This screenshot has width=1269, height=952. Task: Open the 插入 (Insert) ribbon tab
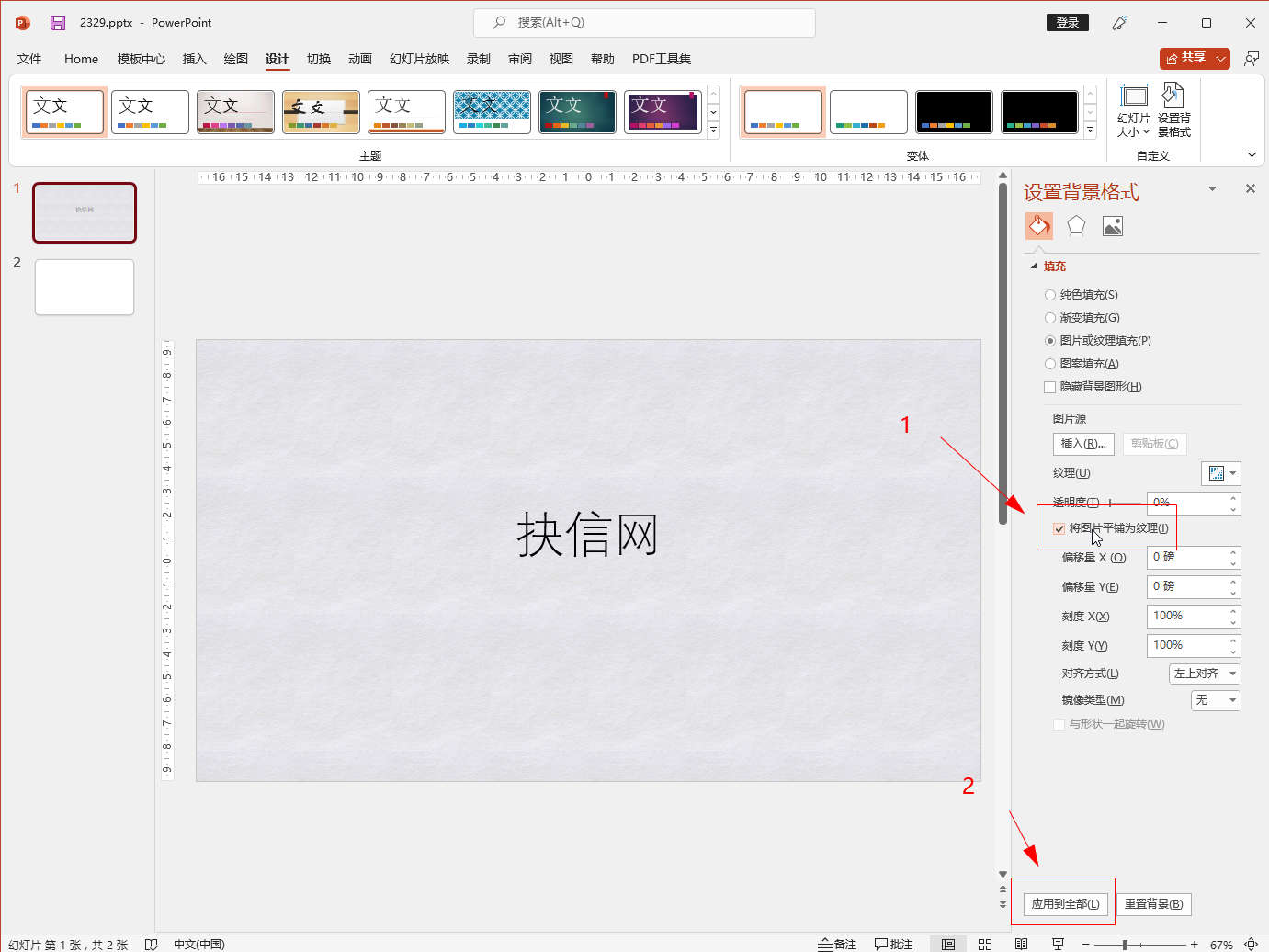194,59
